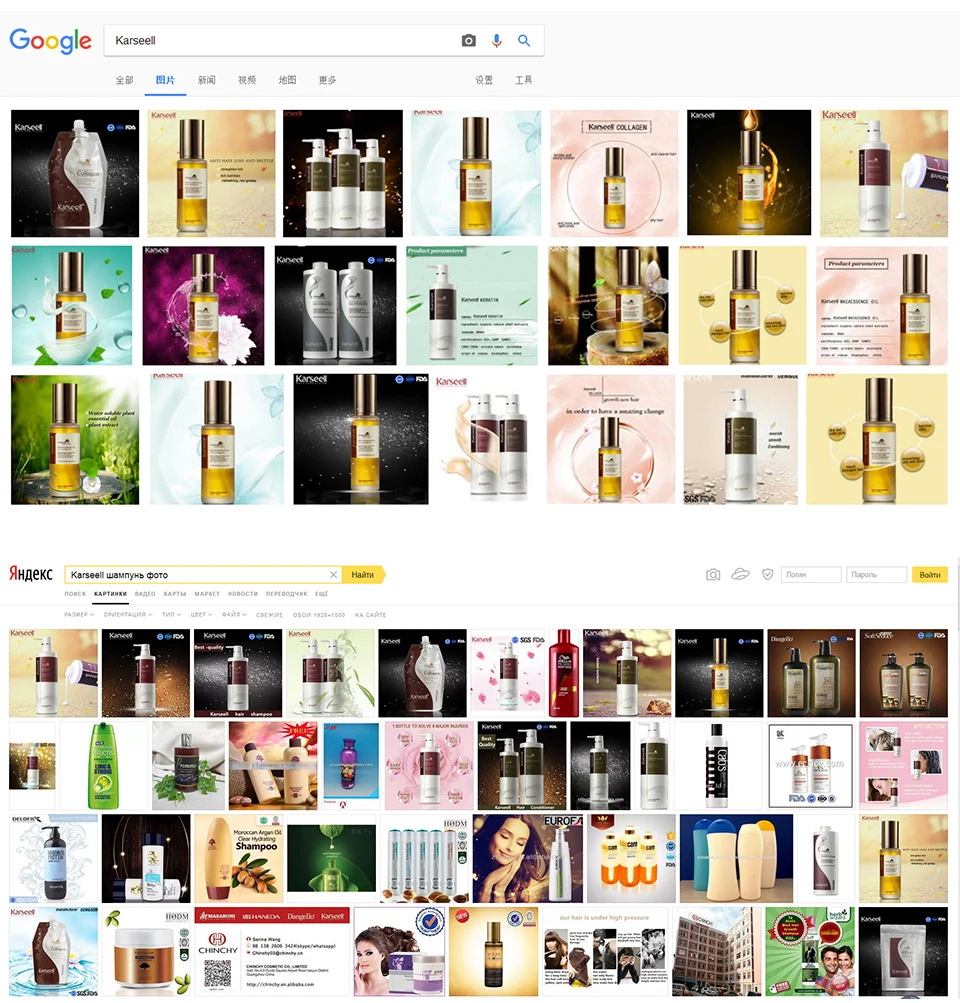Viewport: 960px width, 1003px height.
Task: Click the blue Google magnifier search icon
Action: coord(524,40)
